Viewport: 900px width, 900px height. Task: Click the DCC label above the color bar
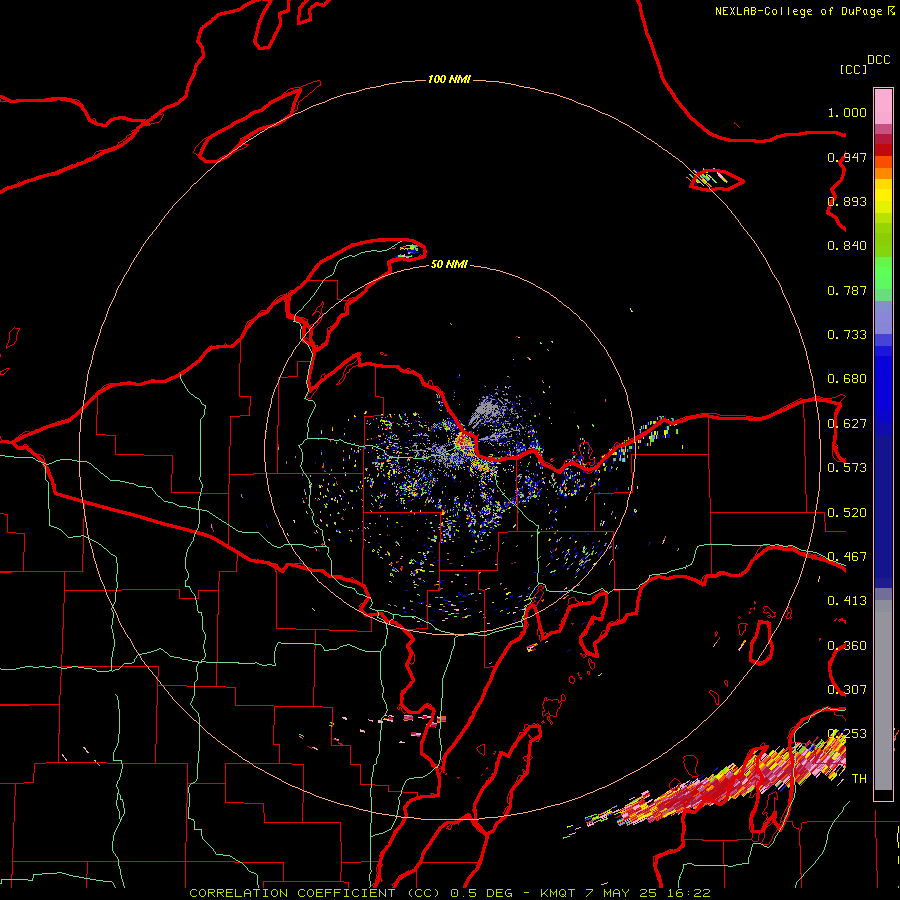point(878,60)
